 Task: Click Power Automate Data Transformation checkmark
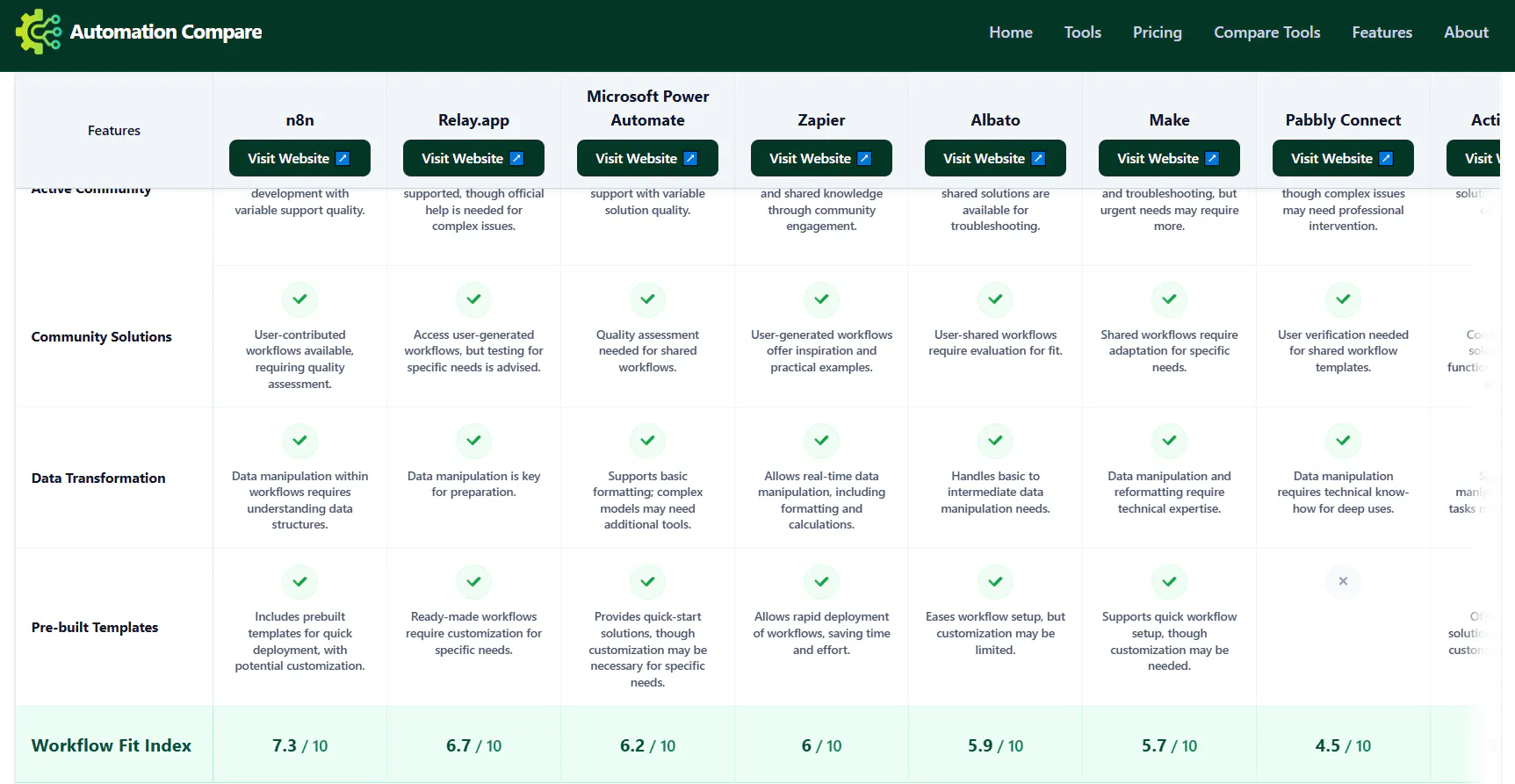[x=647, y=441]
